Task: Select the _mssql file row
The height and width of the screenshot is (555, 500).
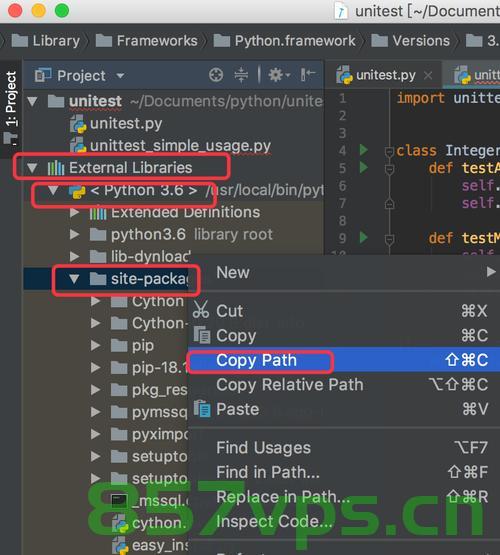Action: tap(106, 500)
